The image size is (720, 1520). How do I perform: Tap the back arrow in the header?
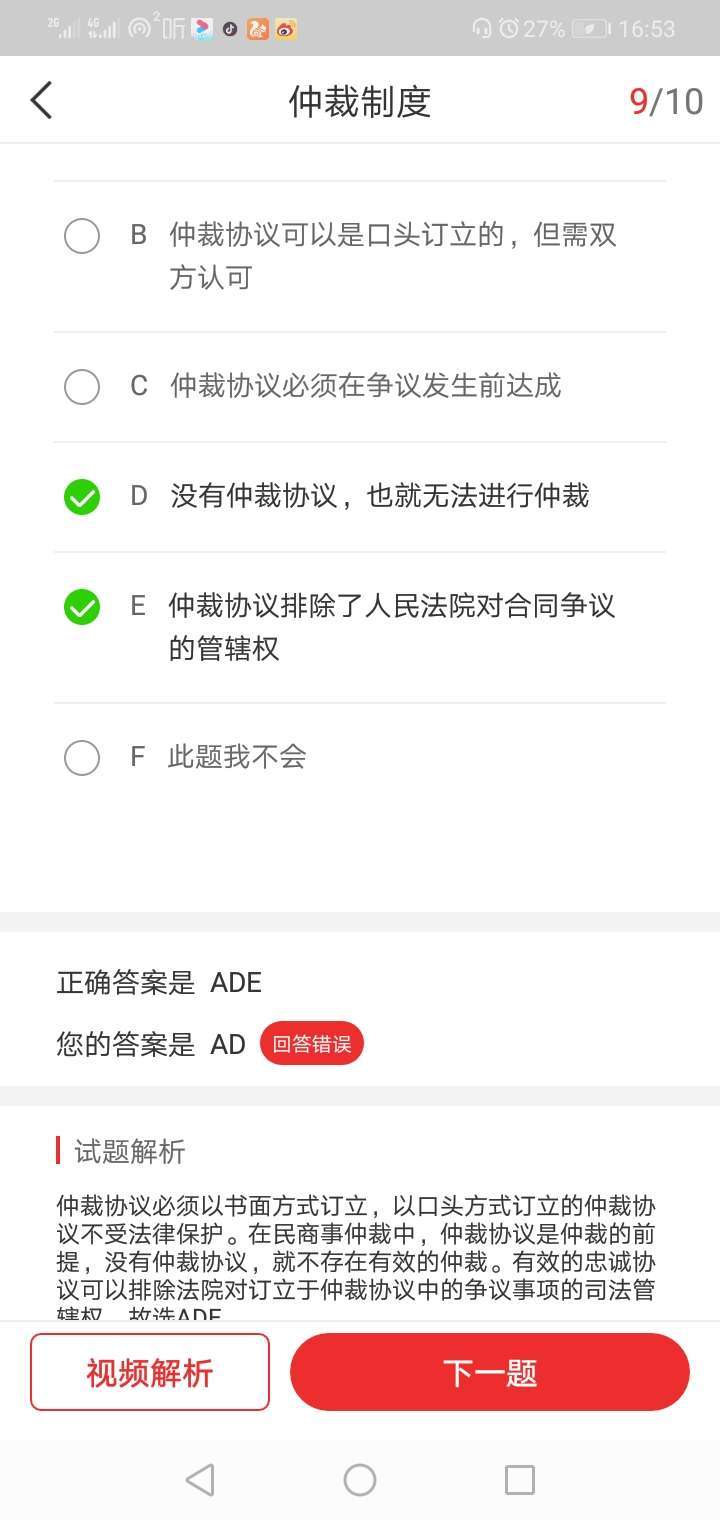pyautogui.click(x=41, y=101)
